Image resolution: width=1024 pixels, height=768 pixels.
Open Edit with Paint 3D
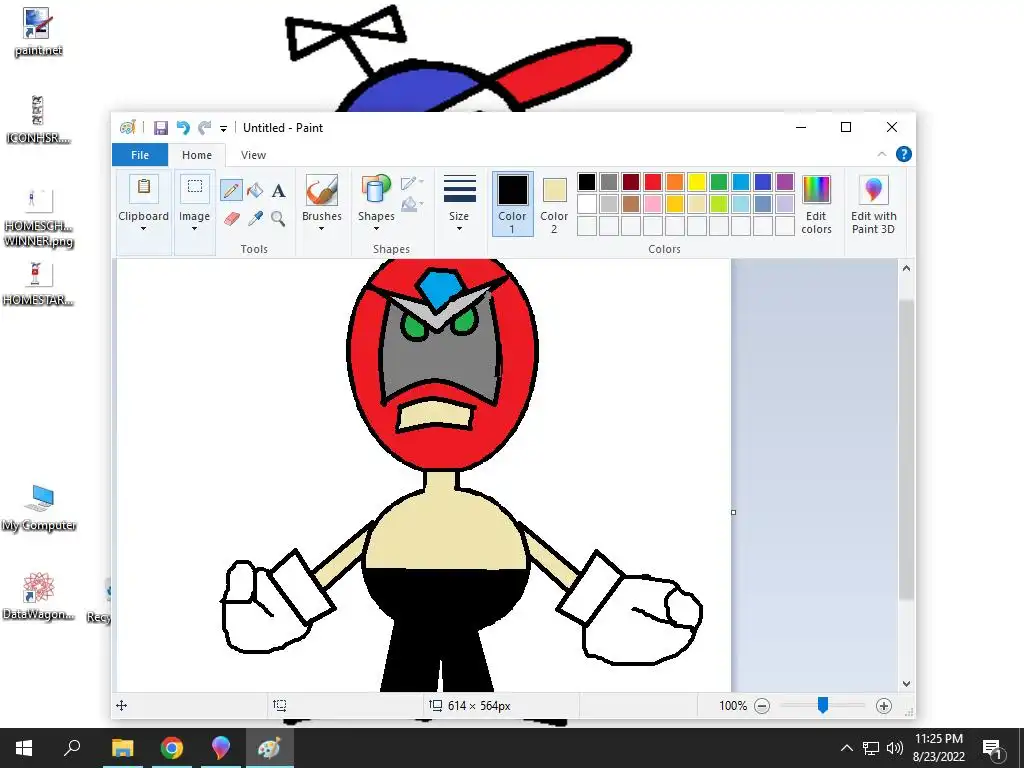874,204
